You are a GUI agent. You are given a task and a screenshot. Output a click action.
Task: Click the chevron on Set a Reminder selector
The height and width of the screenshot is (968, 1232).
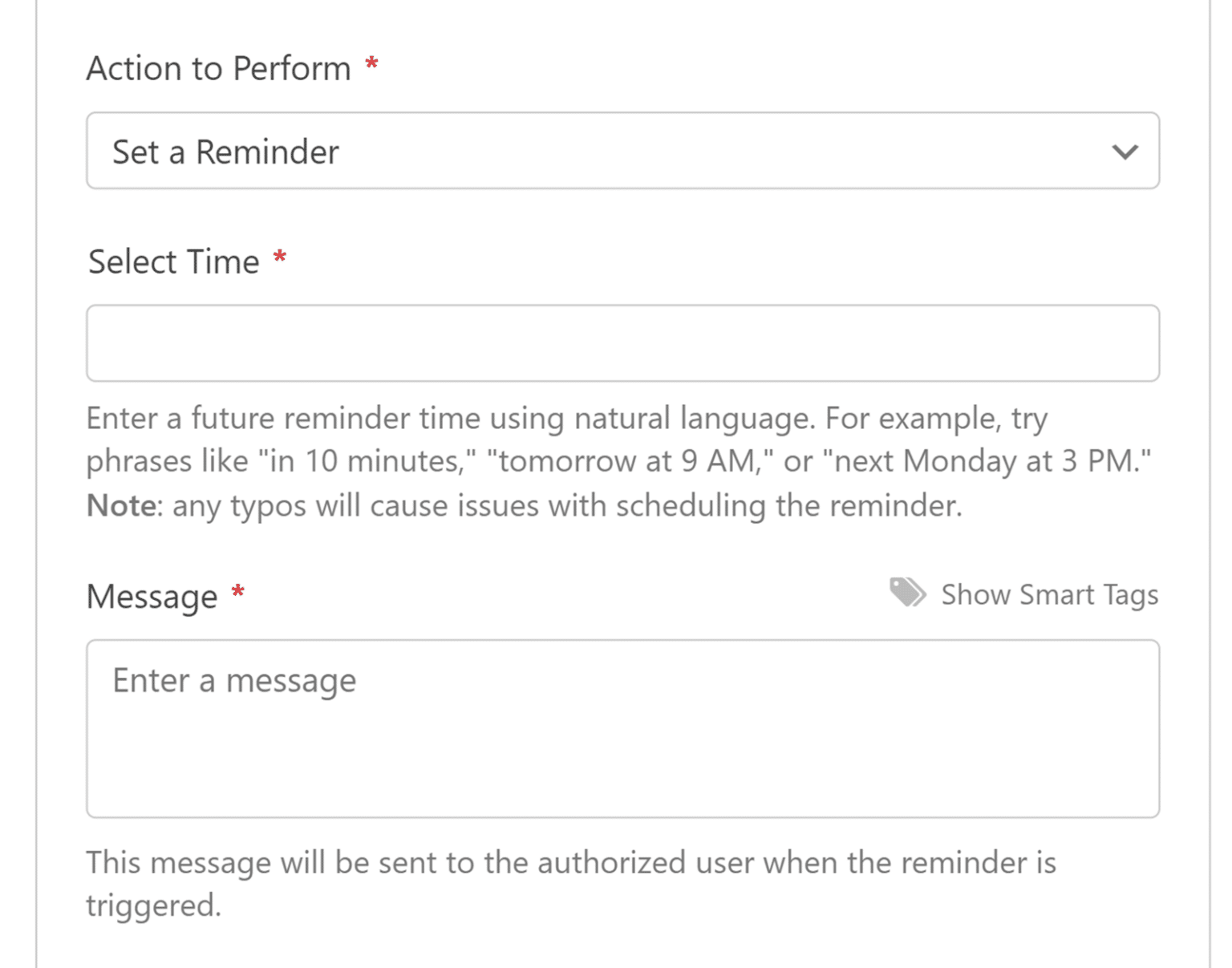click(1124, 151)
